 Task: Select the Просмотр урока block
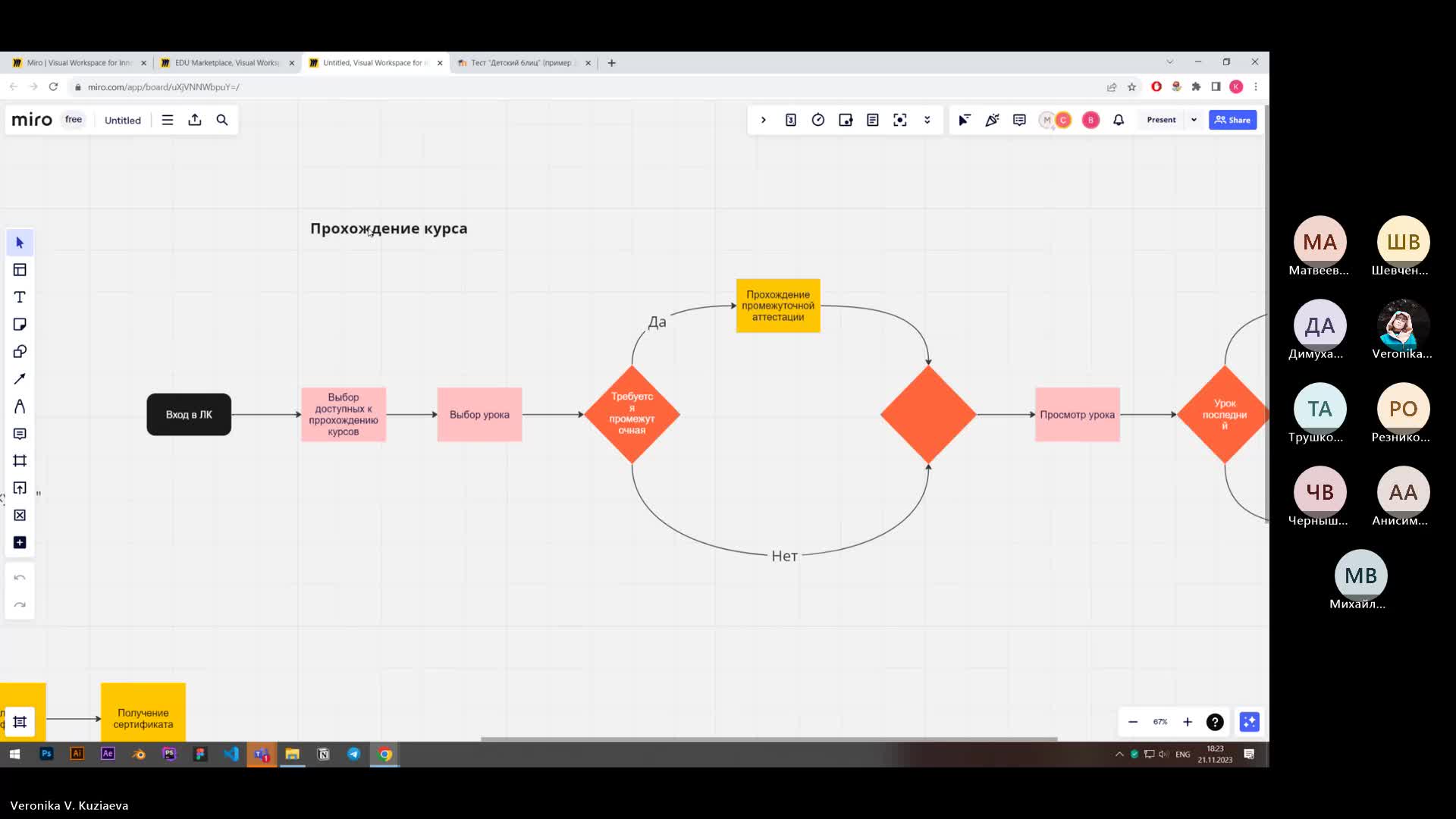coord(1078,415)
